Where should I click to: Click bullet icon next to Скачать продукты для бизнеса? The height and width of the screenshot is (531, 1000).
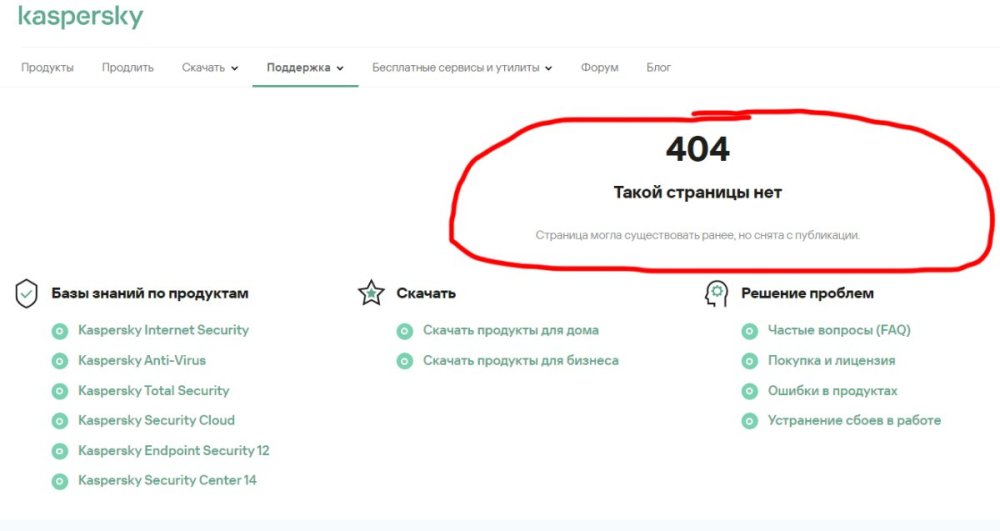tap(404, 361)
